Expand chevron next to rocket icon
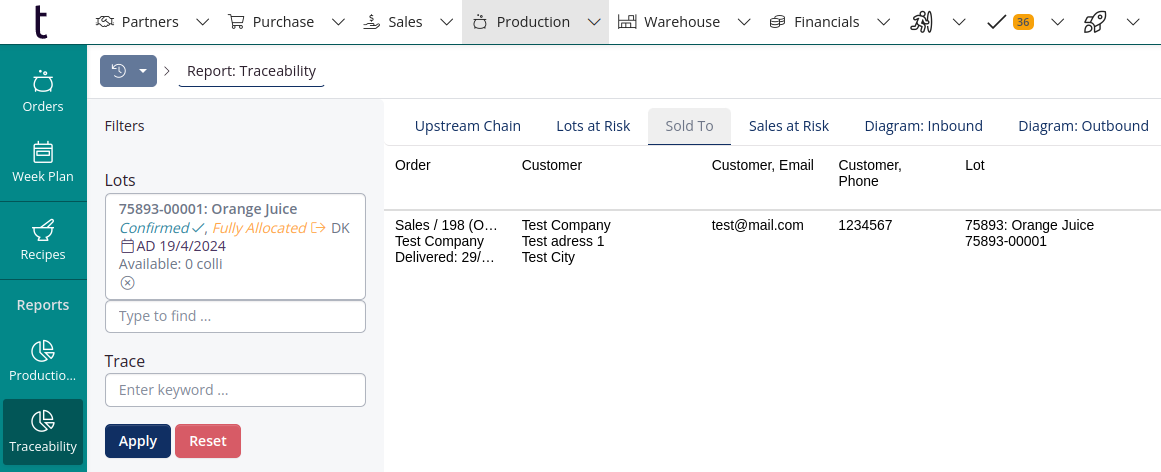This screenshot has width=1161, height=472. (1132, 22)
